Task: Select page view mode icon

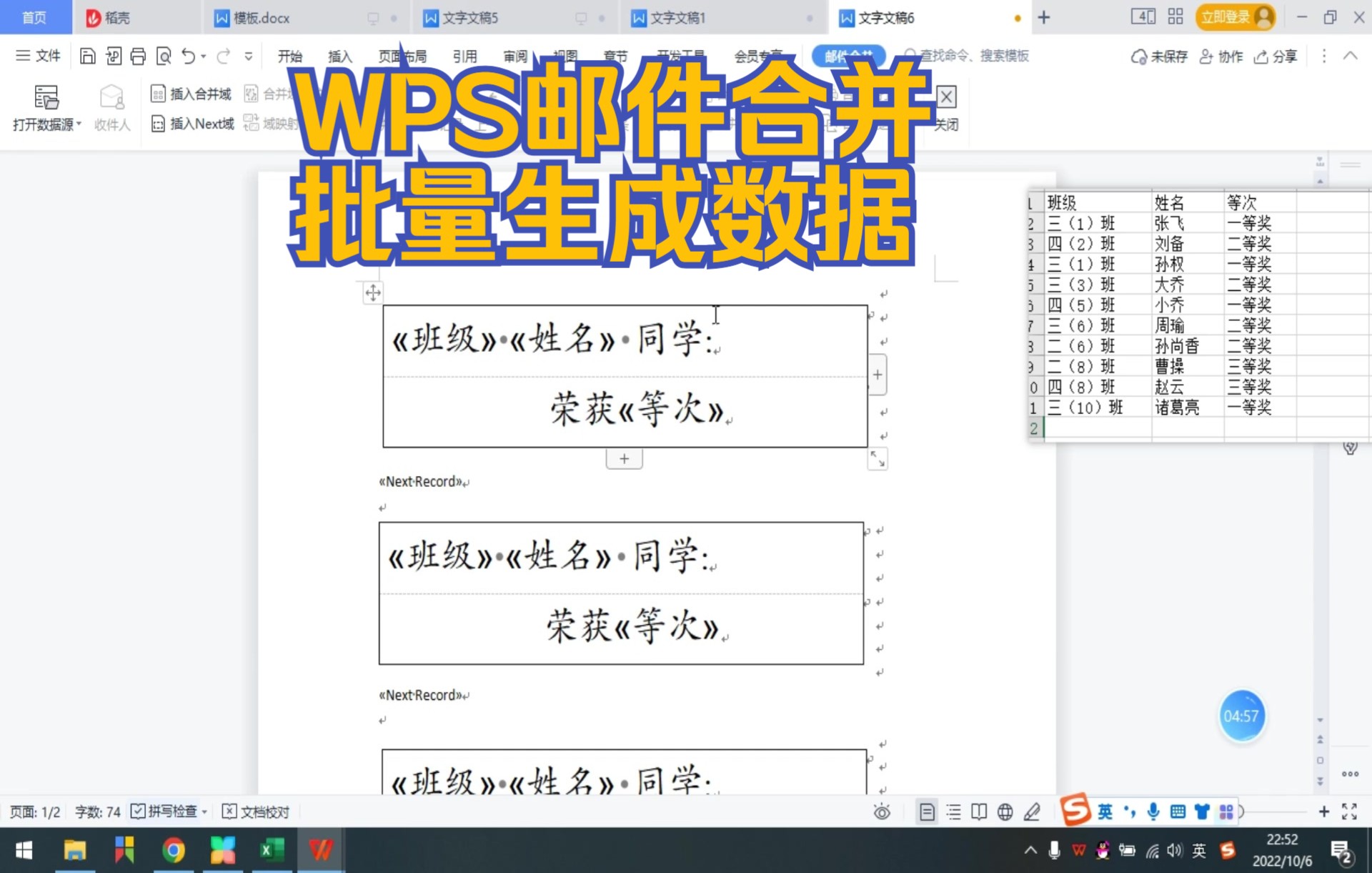Action: (927, 812)
